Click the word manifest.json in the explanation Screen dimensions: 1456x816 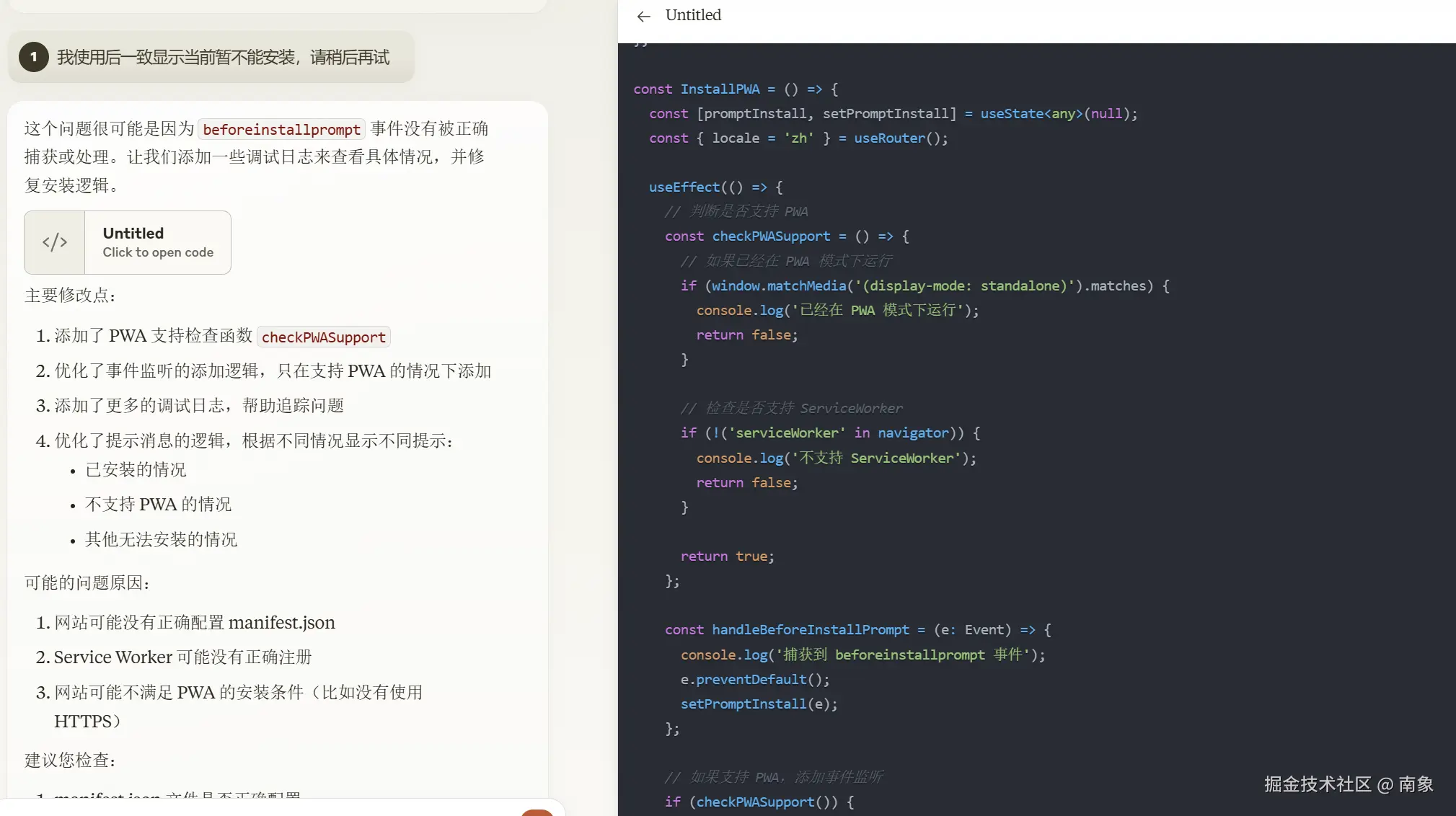click(x=281, y=622)
